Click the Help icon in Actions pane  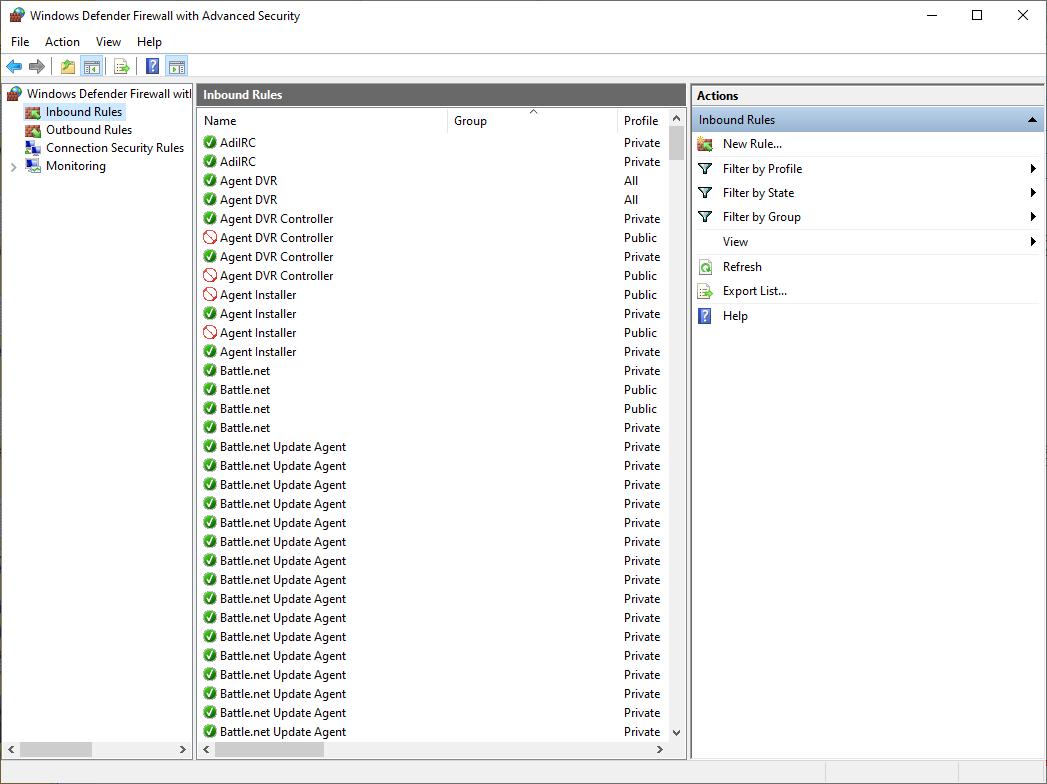point(704,316)
